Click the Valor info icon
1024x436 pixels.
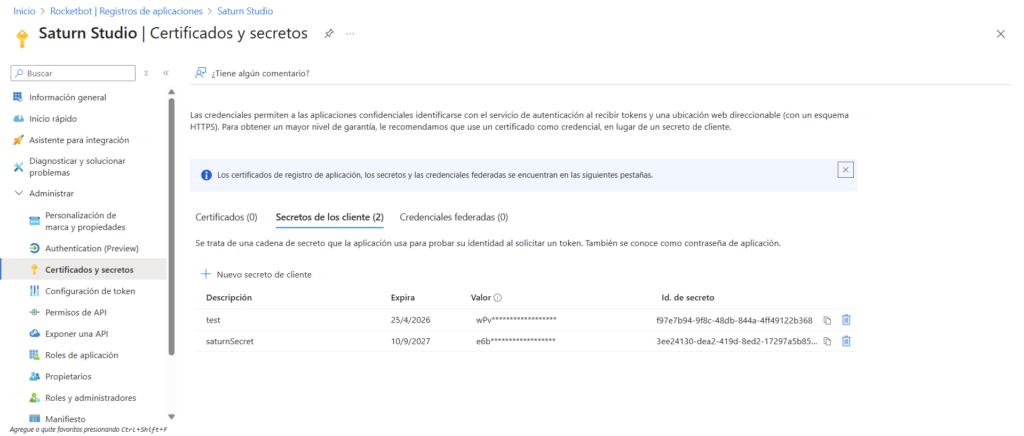[498, 298]
